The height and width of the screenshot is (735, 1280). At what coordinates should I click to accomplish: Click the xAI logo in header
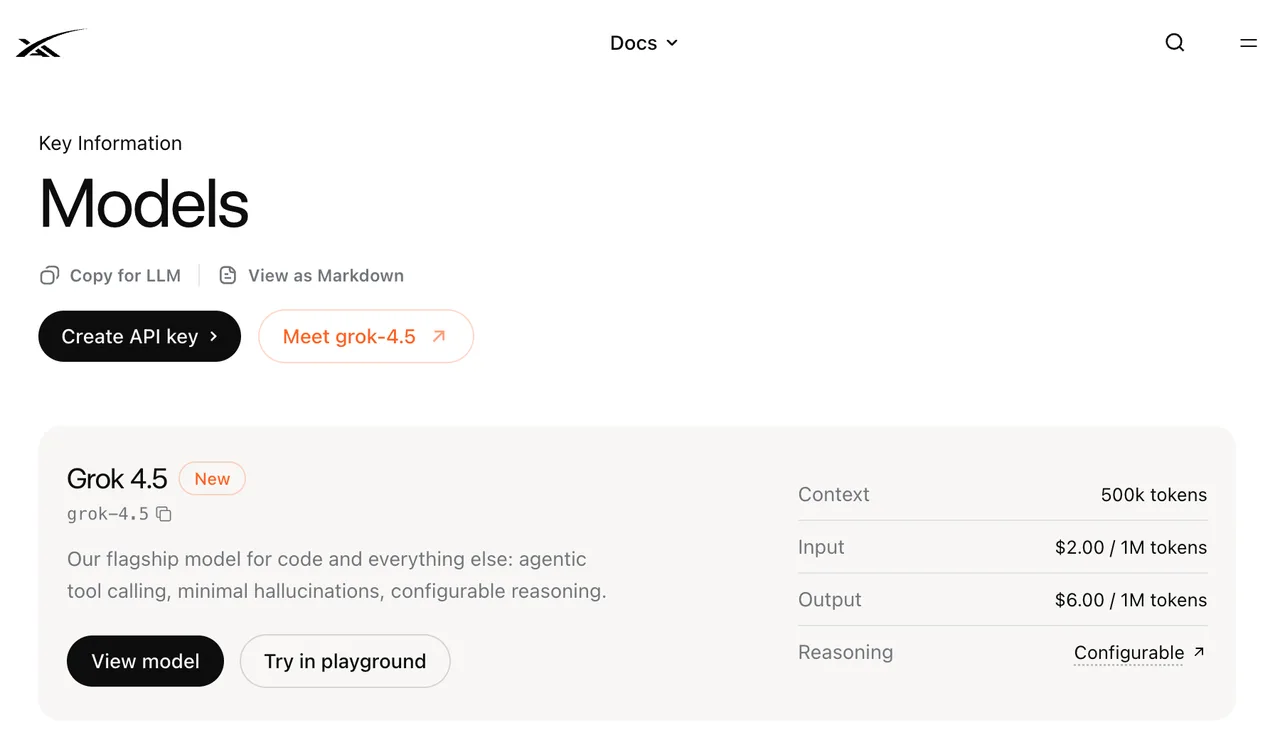pyautogui.click(x=51, y=43)
